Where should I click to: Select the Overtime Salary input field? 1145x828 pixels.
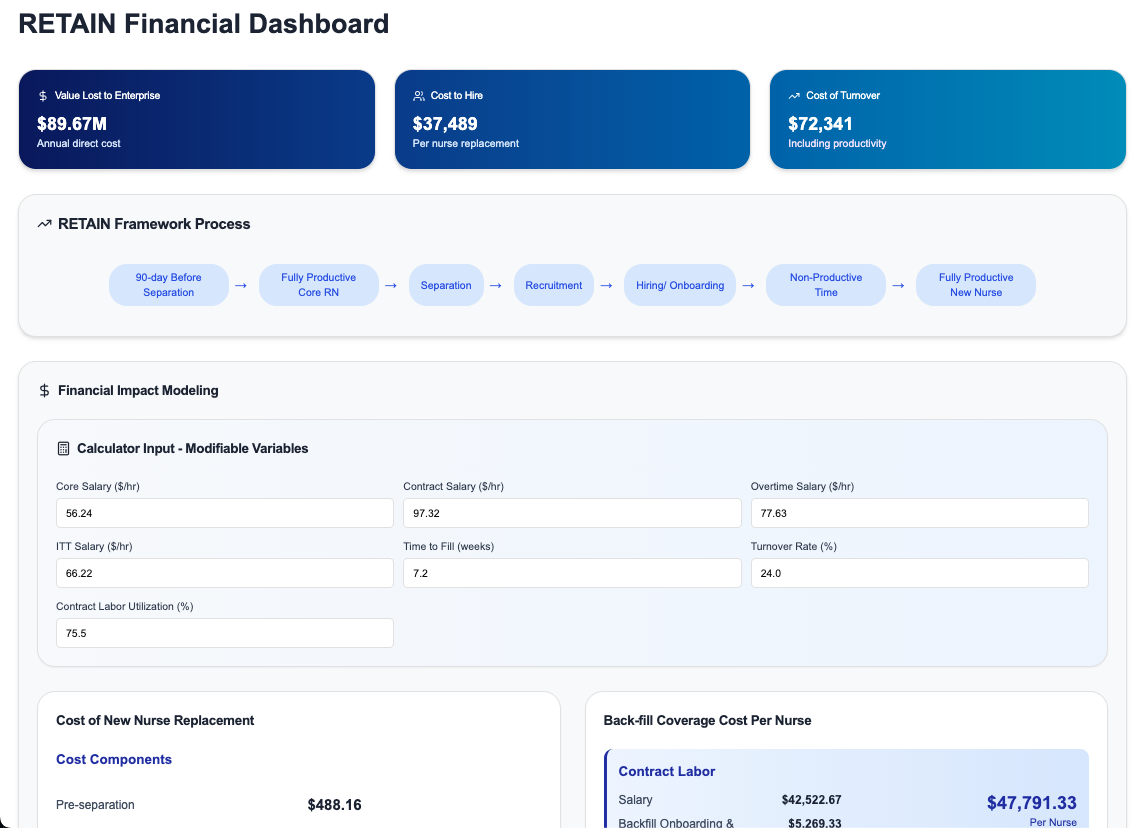[x=919, y=512]
